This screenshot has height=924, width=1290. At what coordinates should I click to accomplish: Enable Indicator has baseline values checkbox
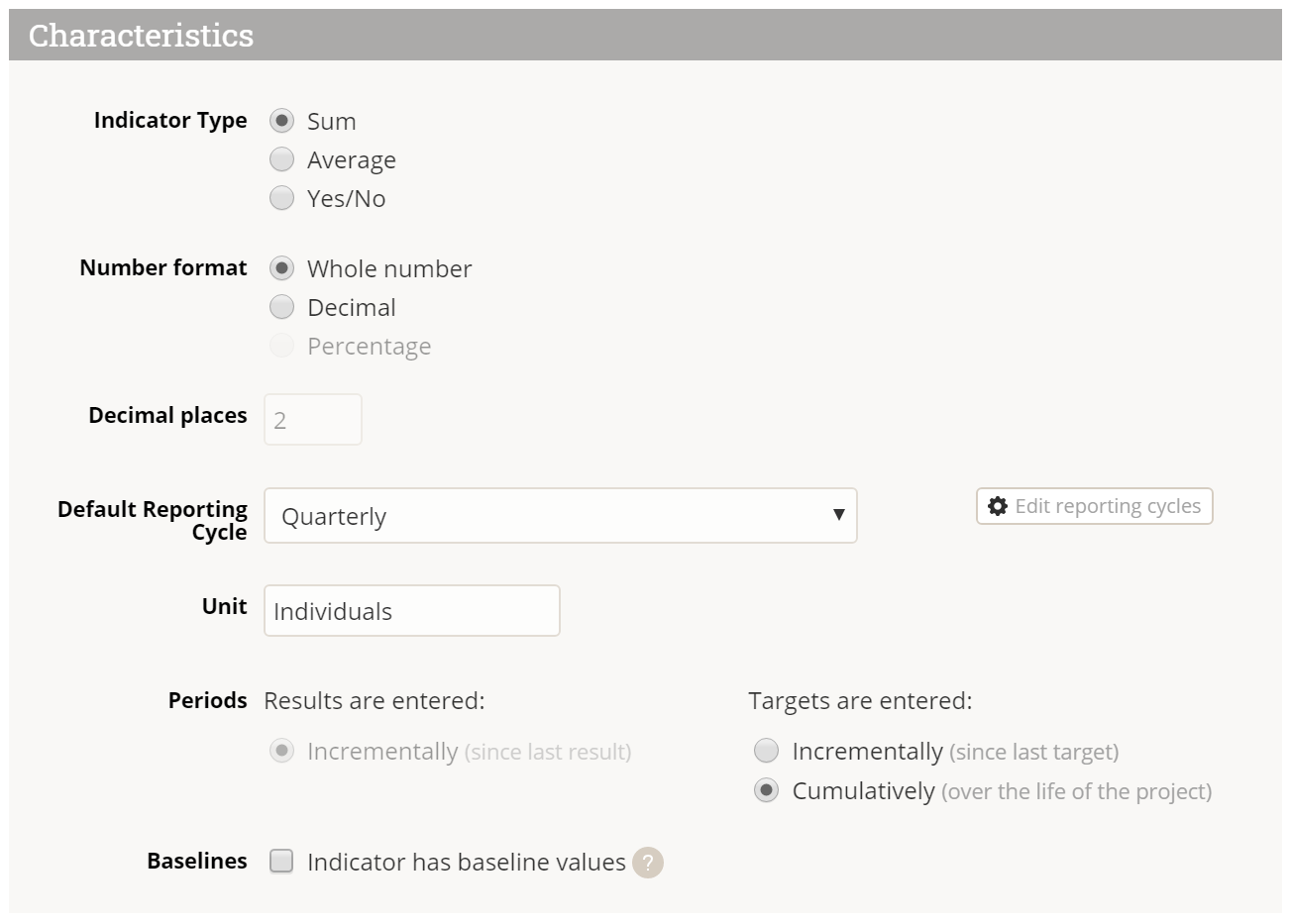pyautogui.click(x=282, y=862)
